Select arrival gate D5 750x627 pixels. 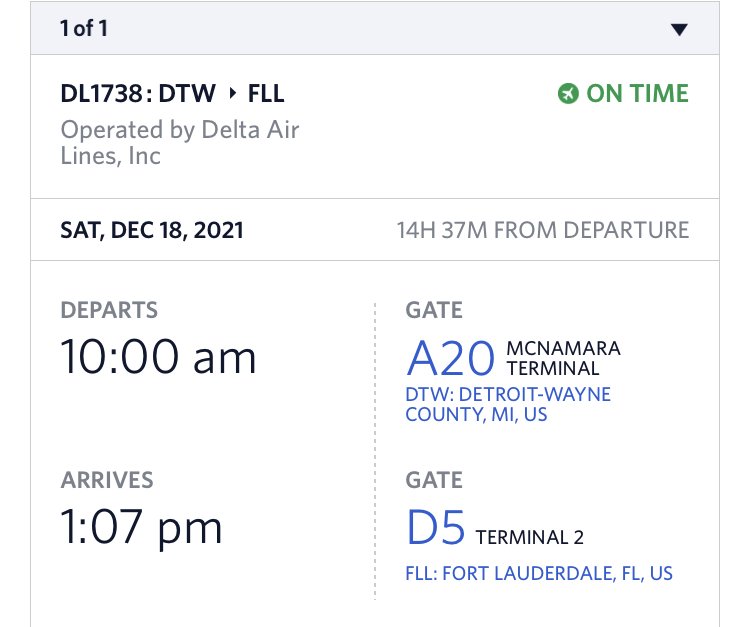(x=435, y=528)
